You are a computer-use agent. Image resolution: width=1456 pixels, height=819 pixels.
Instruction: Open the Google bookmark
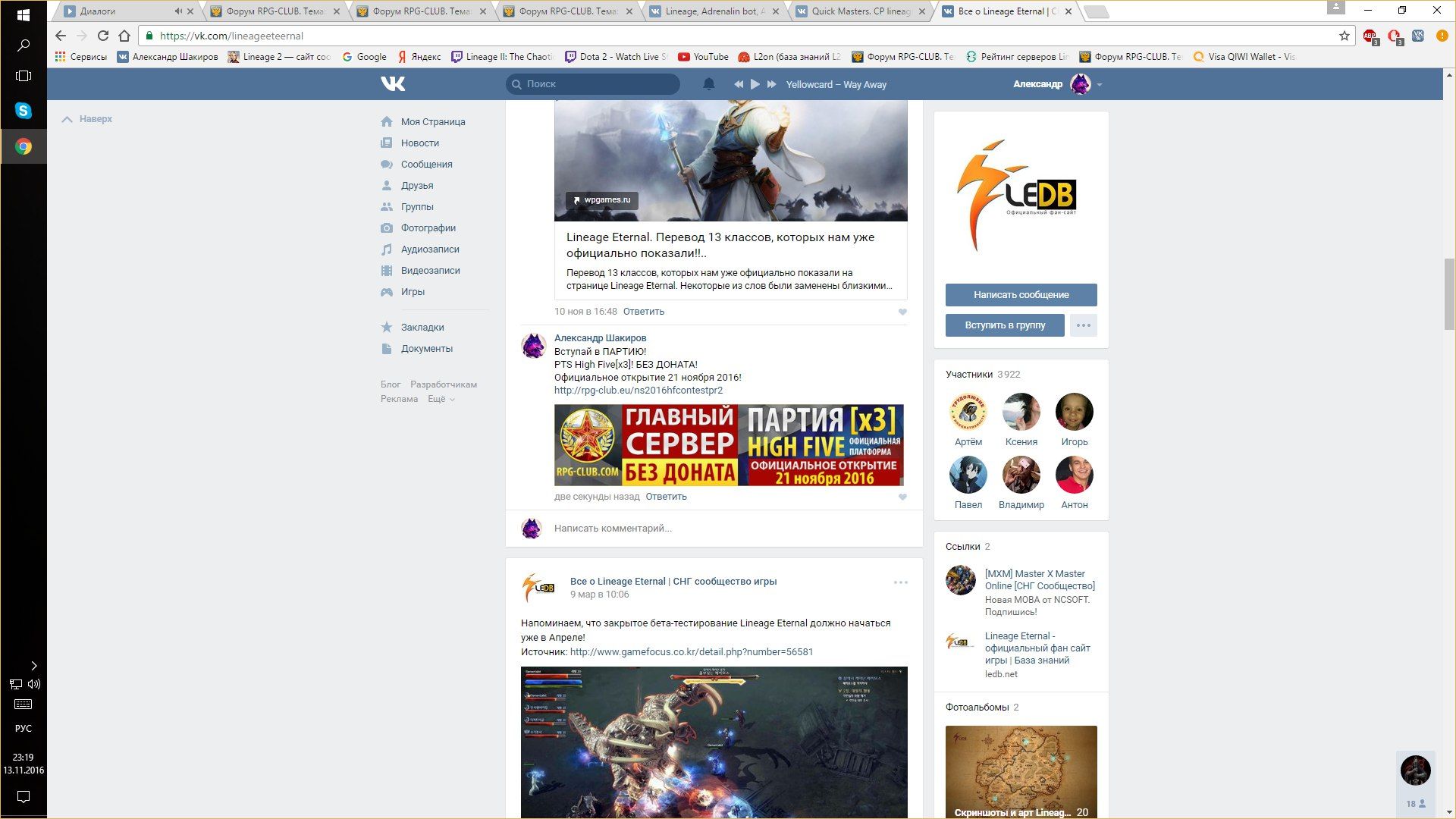(364, 57)
